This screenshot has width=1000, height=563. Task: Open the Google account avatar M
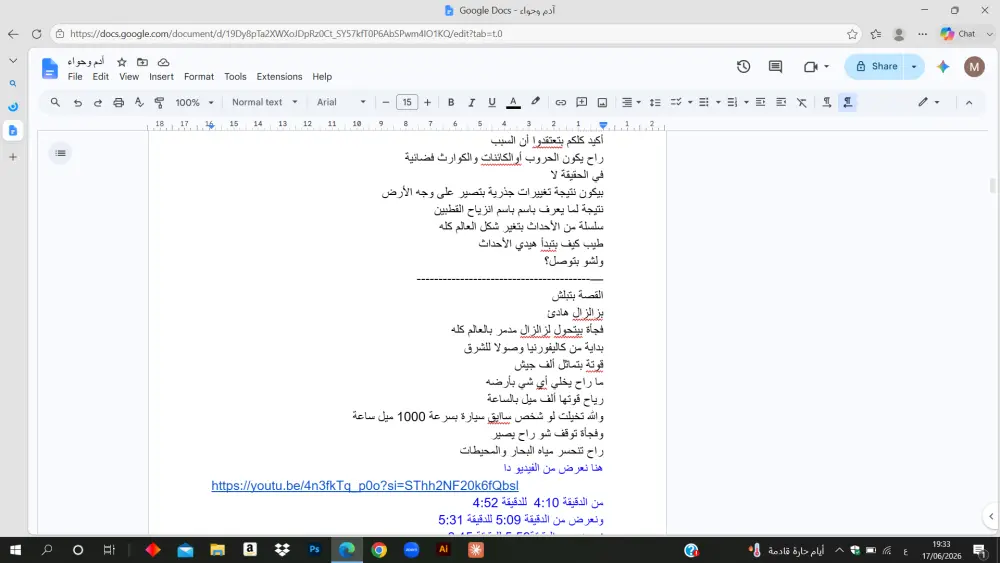[974, 66]
